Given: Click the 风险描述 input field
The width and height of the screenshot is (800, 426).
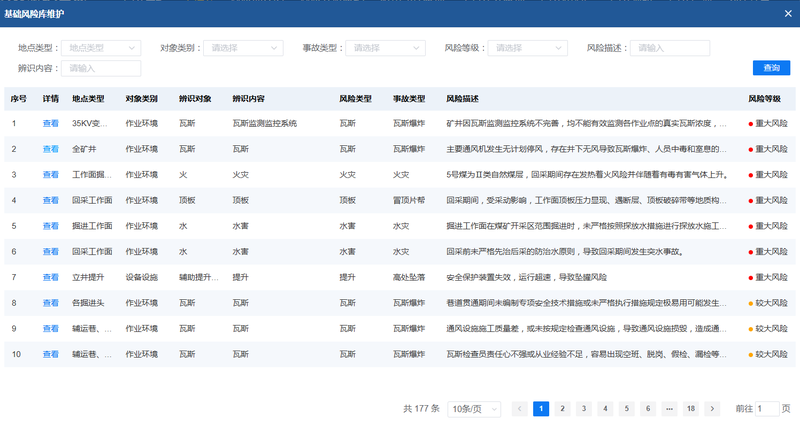Looking at the screenshot, I should (670, 48).
